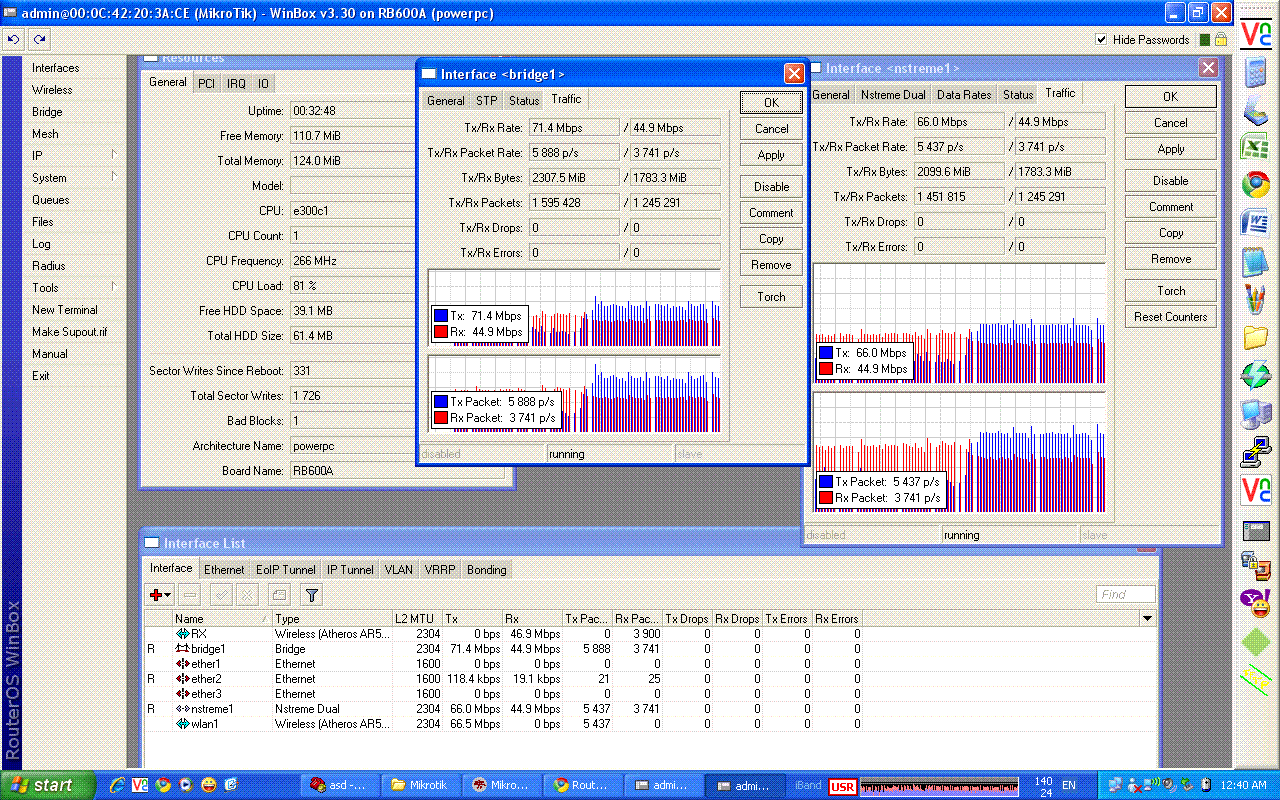Click the undo arrow in WinBox toolbar
This screenshot has height=800, width=1280.
click(13, 39)
